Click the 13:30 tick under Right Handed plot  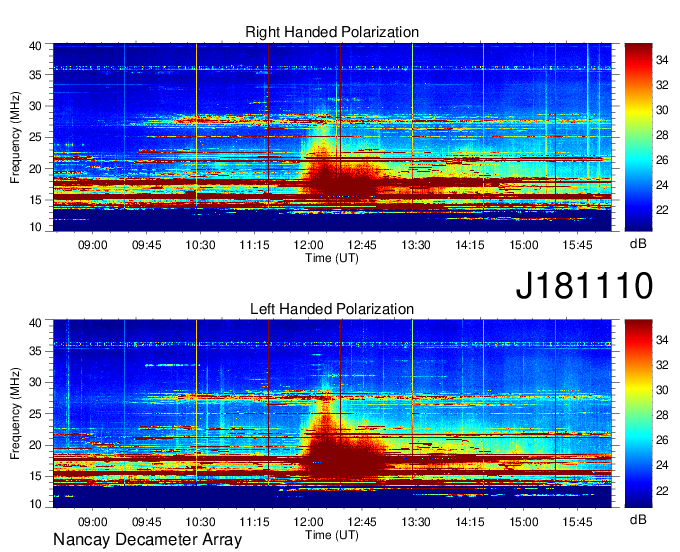pos(415,245)
